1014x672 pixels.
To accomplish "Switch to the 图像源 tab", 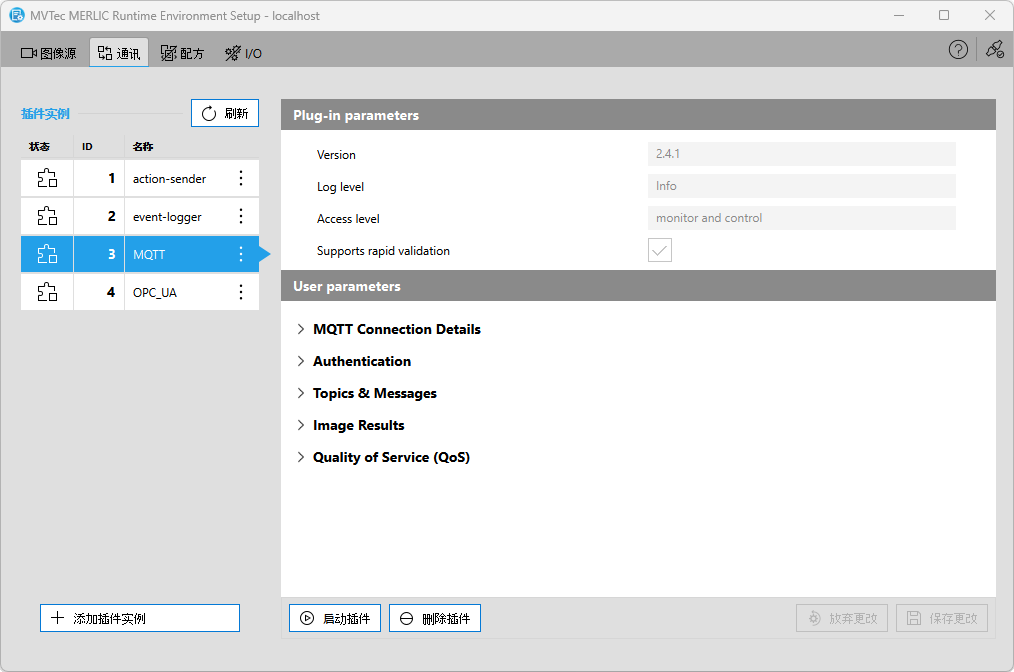I will (49, 53).
